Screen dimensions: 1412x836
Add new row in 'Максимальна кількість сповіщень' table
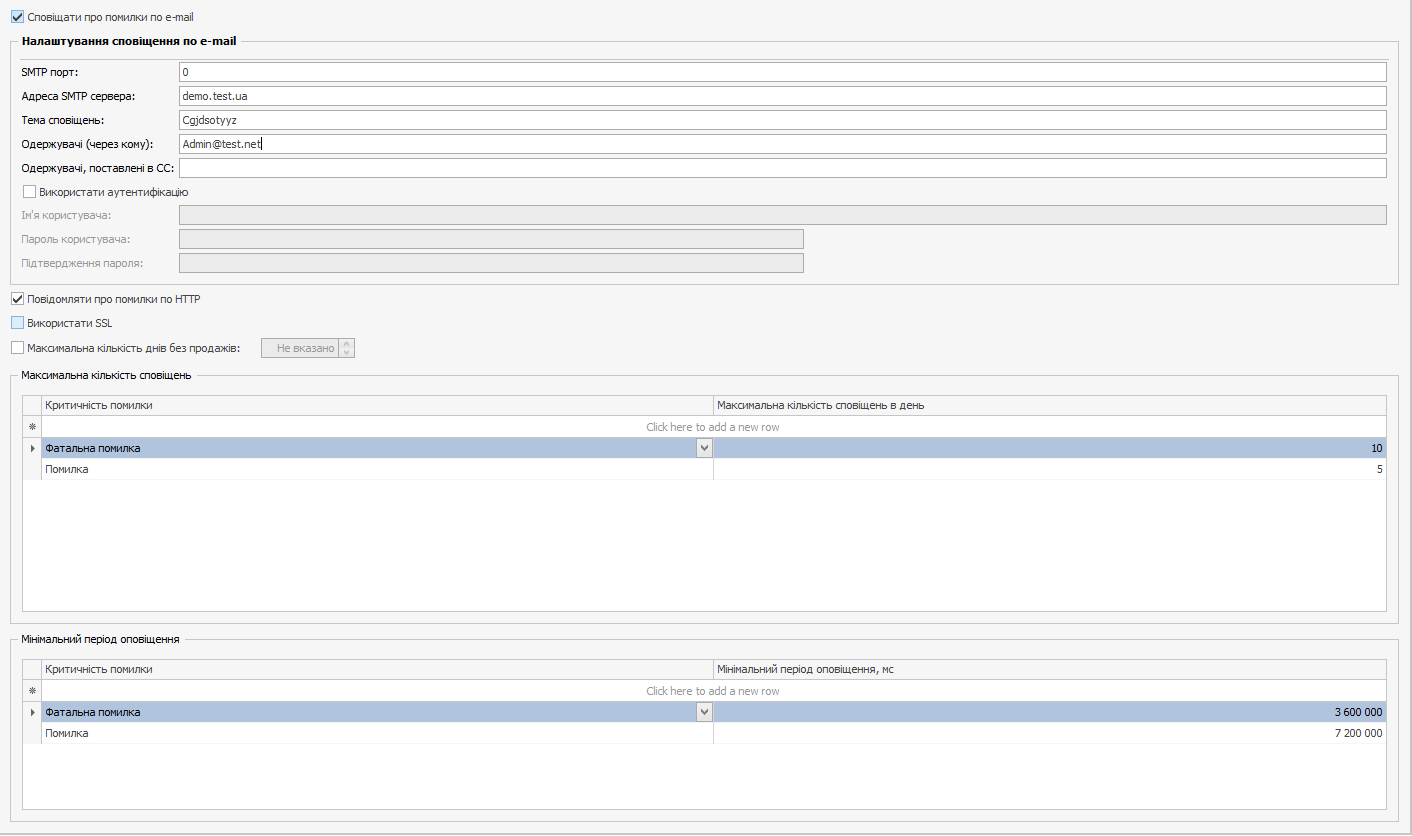tap(712, 427)
